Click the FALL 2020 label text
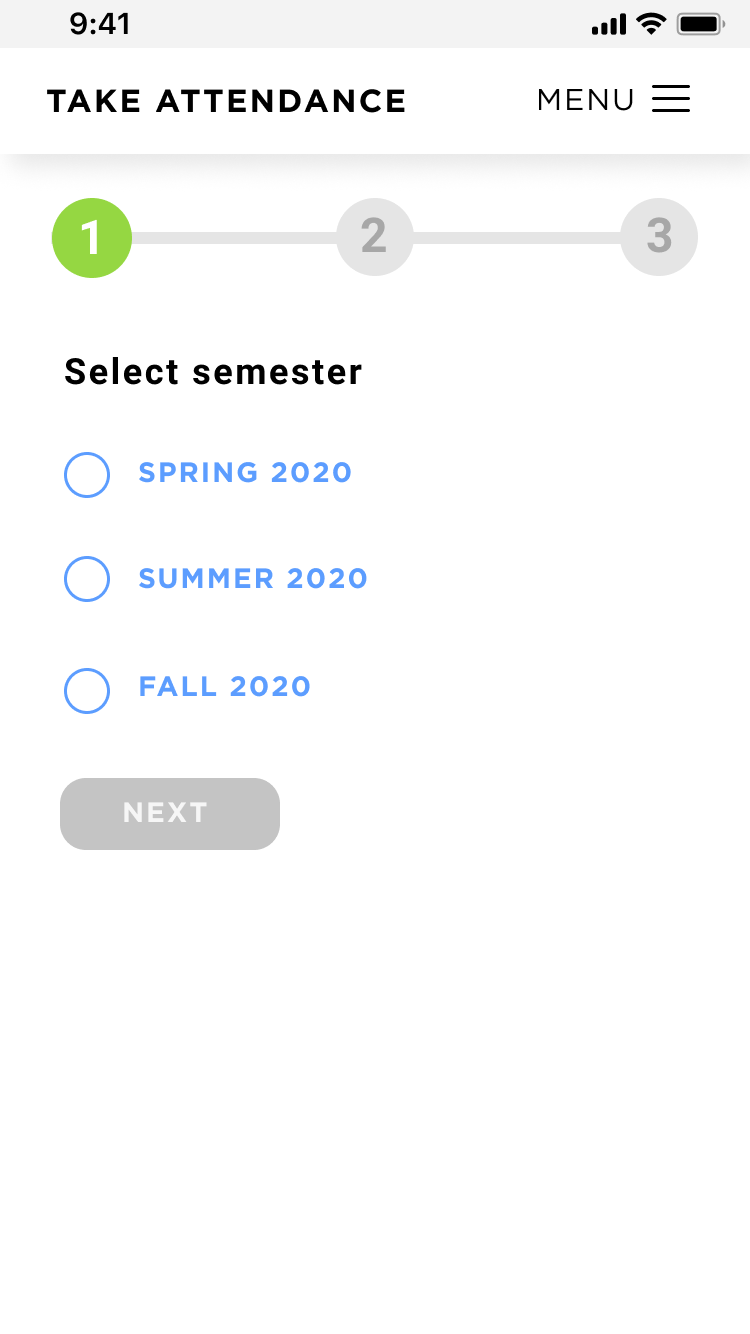Viewport: 750px width, 1334px height. (225, 686)
